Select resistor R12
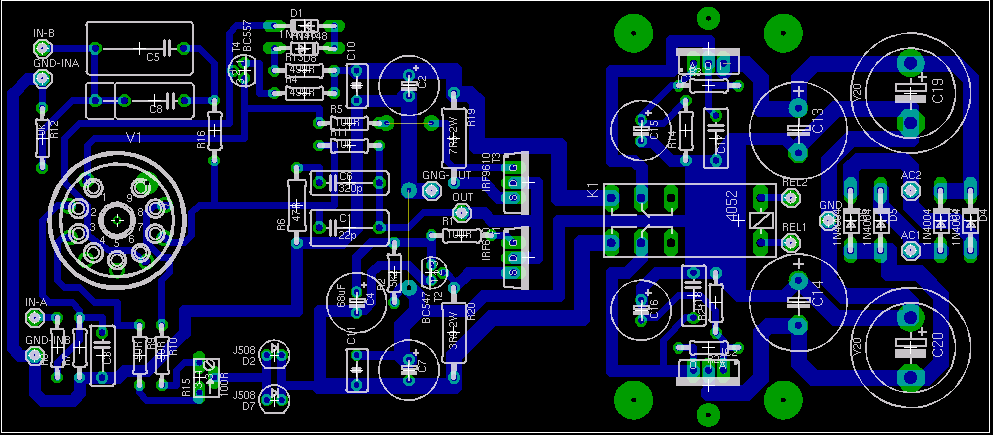The width and height of the screenshot is (993, 435). pyautogui.click(x=42, y=138)
